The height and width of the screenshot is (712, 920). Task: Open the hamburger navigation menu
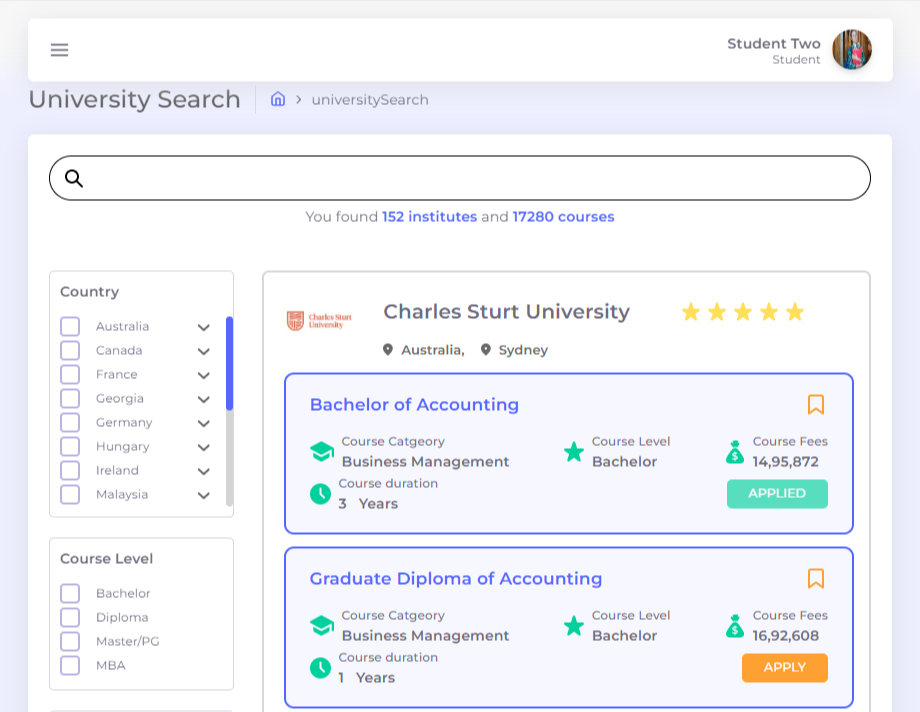point(59,50)
